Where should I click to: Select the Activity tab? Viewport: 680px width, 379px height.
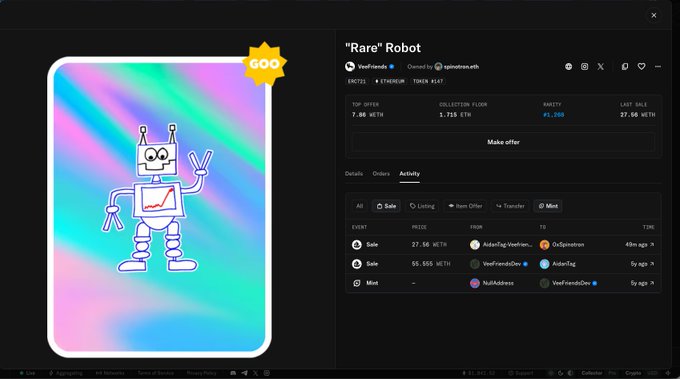pyautogui.click(x=409, y=173)
